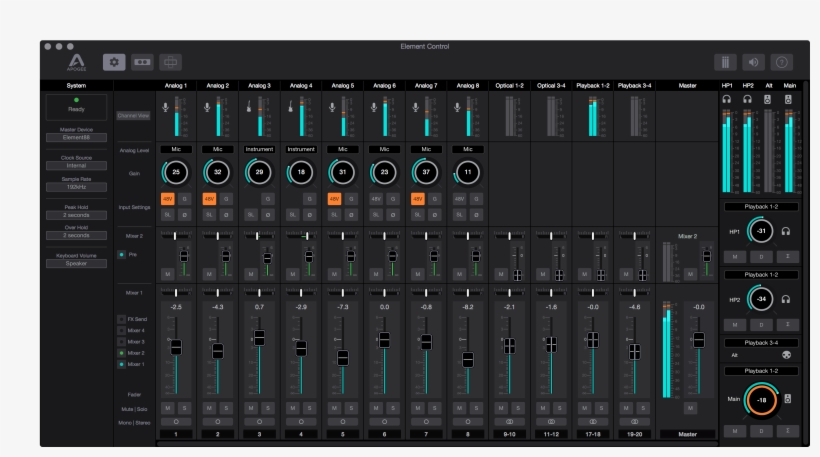
Task: Show the Mixer 3 row
Action: (x=121, y=341)
